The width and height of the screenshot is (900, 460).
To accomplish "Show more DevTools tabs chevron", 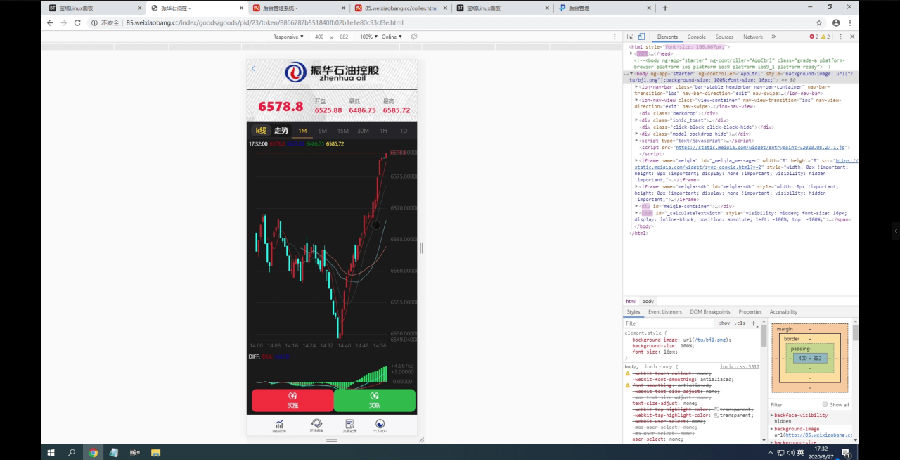I will 774,37.
